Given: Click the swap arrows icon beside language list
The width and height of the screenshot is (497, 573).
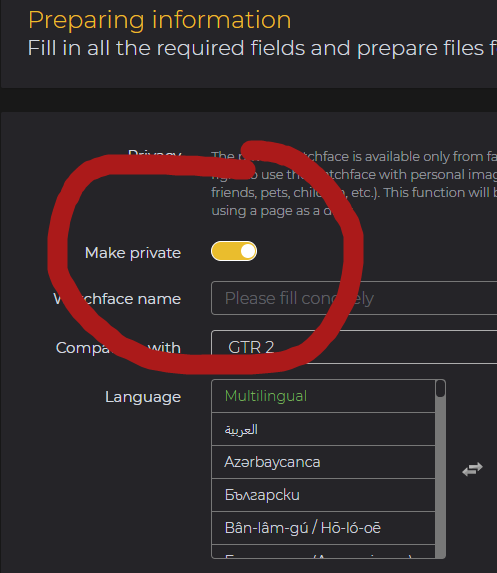Looking at the screenshot, I should [472, 469].
